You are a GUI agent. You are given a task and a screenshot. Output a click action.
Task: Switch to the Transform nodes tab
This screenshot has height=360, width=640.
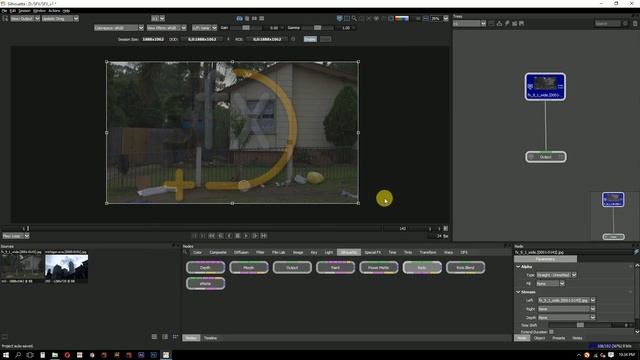tap(428, 252)
